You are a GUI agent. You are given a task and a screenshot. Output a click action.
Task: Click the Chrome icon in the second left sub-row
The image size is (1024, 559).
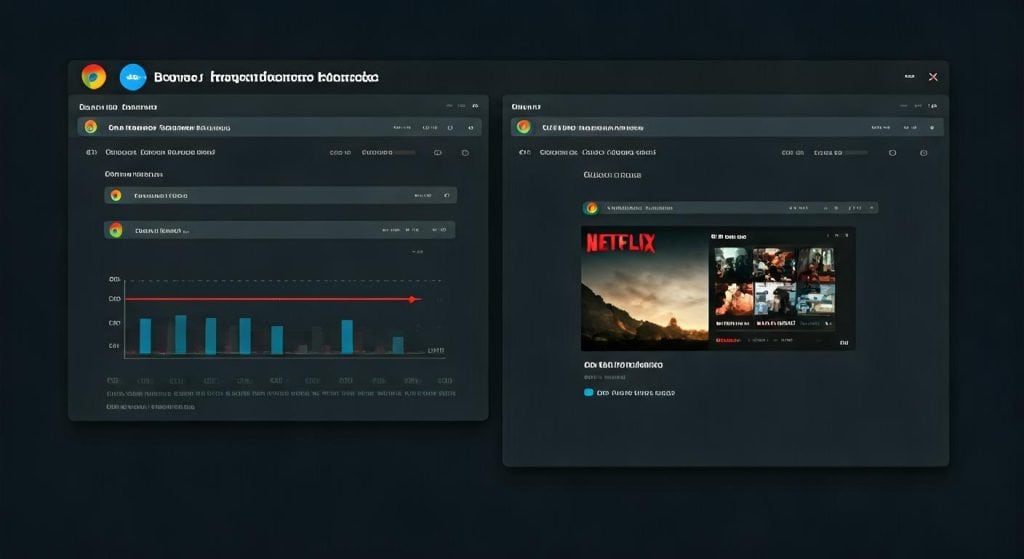(116, 230)
